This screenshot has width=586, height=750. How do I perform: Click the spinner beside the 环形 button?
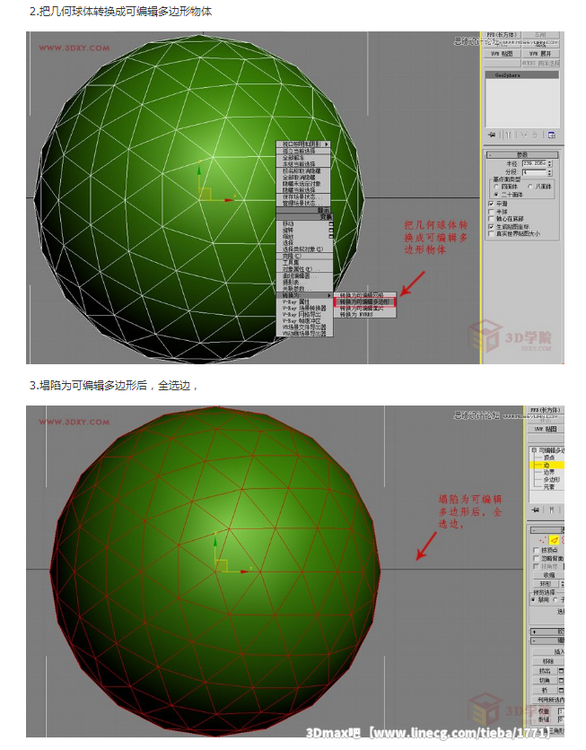[x=563, y=584]
